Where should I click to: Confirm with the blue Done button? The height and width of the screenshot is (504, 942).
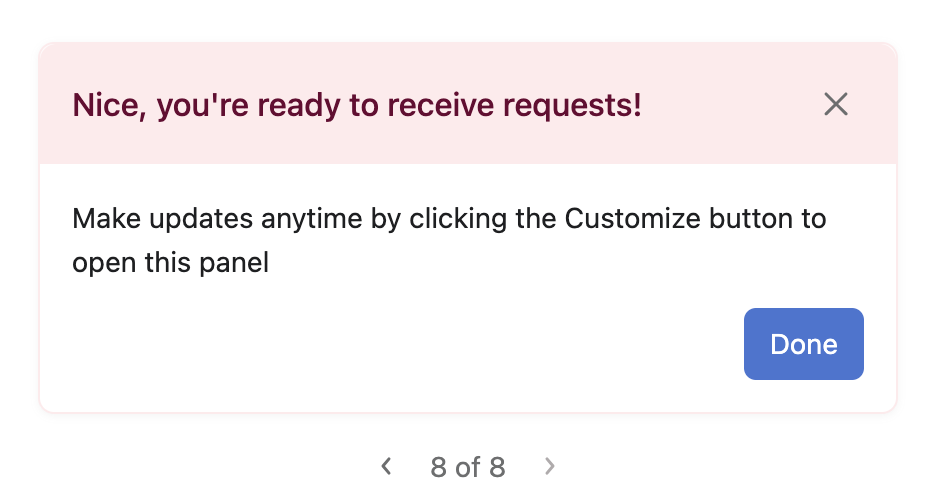803,344
